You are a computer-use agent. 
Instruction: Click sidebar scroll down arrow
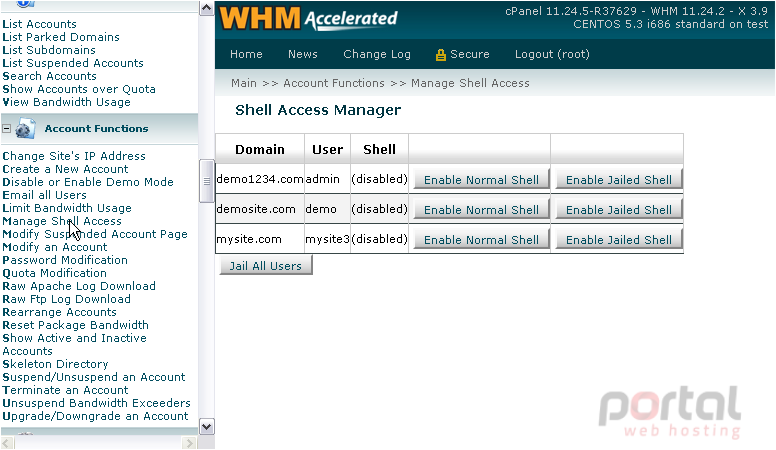206,426
